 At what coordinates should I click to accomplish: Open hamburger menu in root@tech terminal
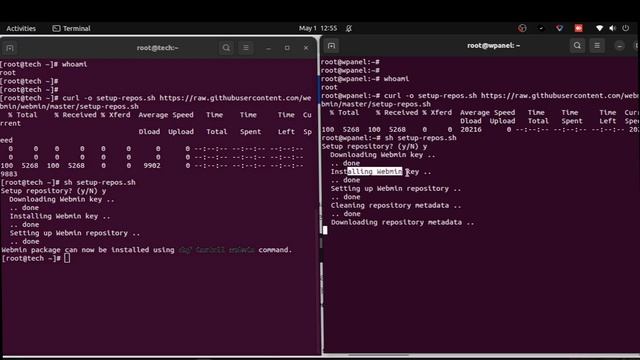coord(246,48)
